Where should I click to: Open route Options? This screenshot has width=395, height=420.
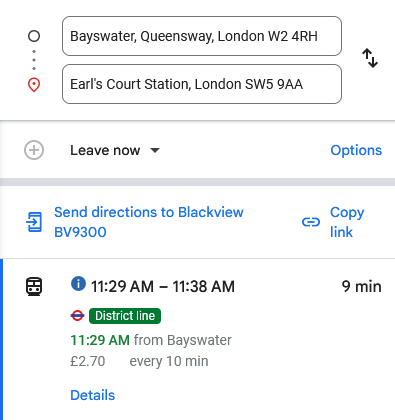click(x=356, y=150)
